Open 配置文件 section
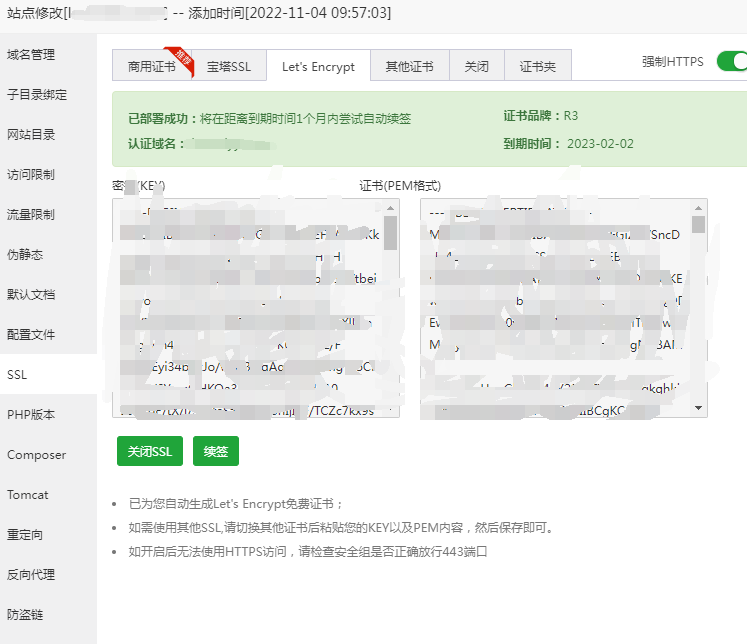 coord(31,335)
